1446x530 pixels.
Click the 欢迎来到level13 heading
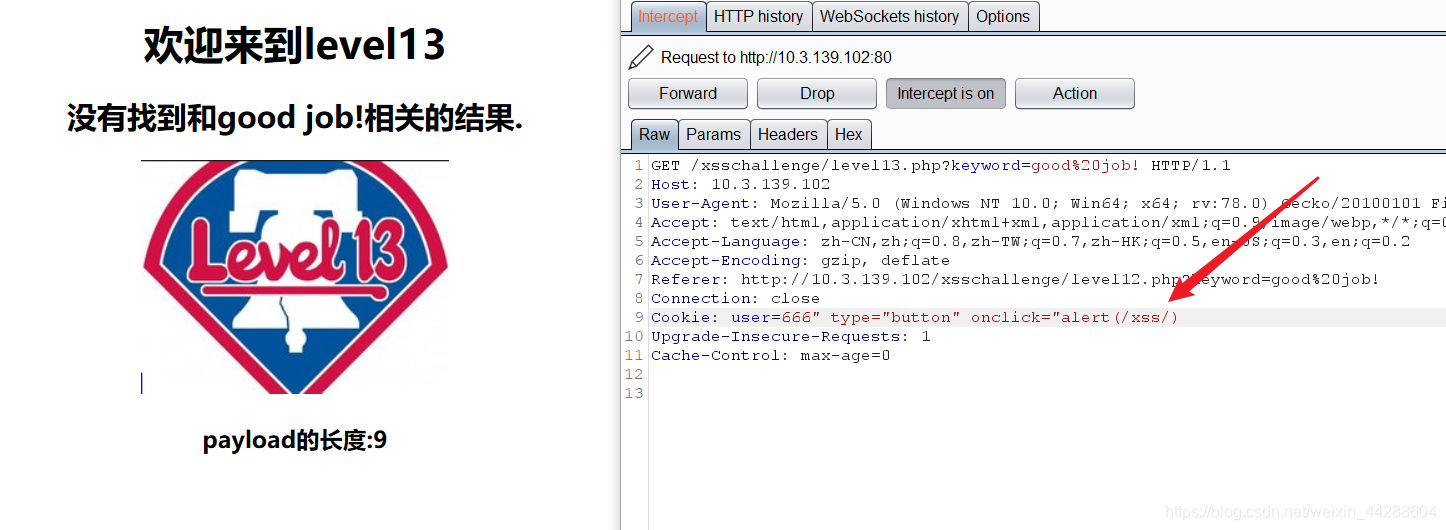[x=295, y=45]
